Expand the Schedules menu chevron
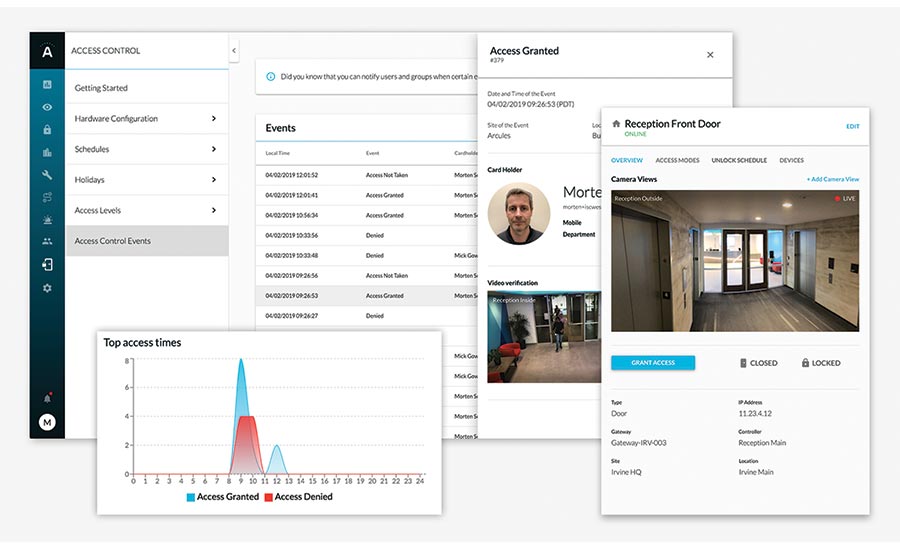The image size is (900, 550). click(214, 149)
